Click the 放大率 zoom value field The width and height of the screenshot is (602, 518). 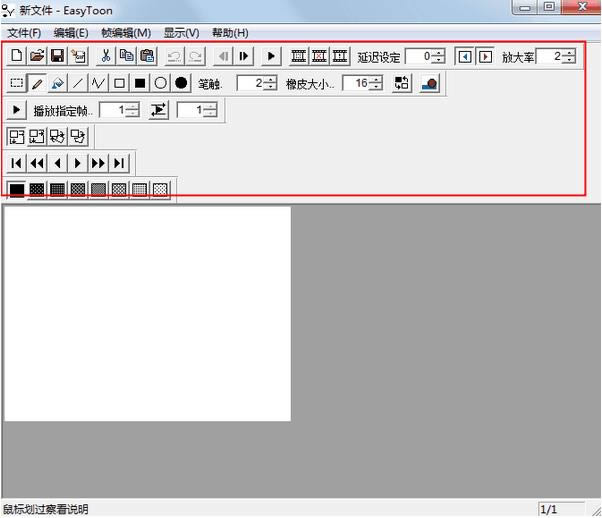(x=550, y=56)
